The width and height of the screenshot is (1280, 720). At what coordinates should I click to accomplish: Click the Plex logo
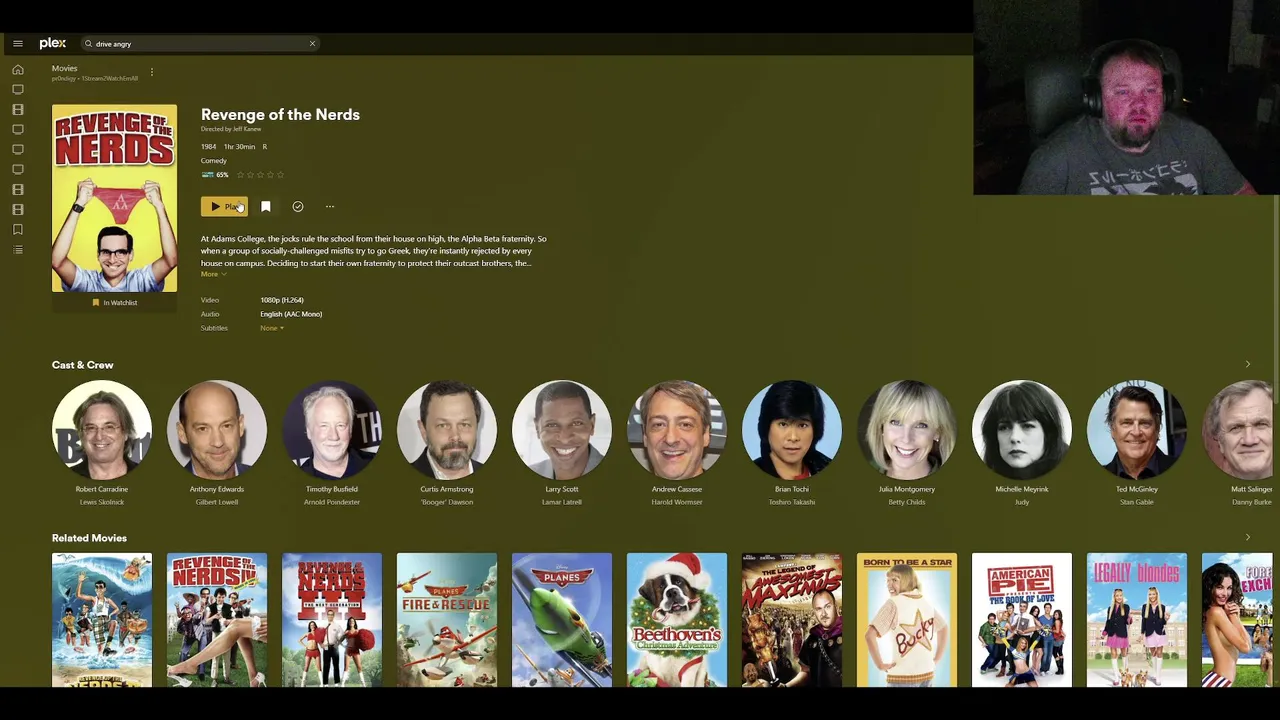(x=53, y=43)
